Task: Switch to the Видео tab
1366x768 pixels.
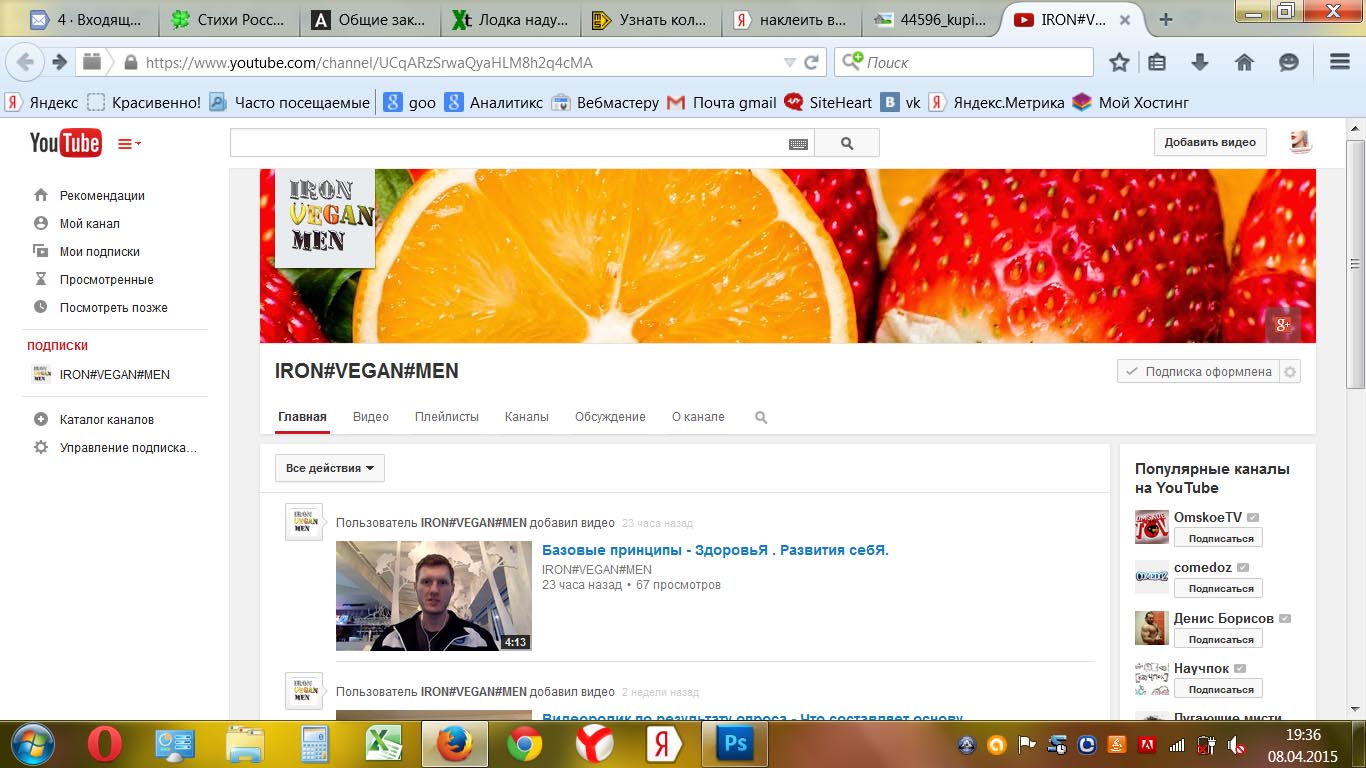Action: pos(371,417)
